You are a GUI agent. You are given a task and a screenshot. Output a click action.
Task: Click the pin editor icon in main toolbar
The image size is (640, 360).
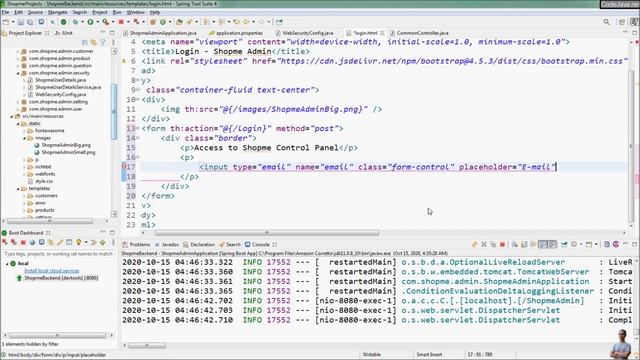pos(279,22)
